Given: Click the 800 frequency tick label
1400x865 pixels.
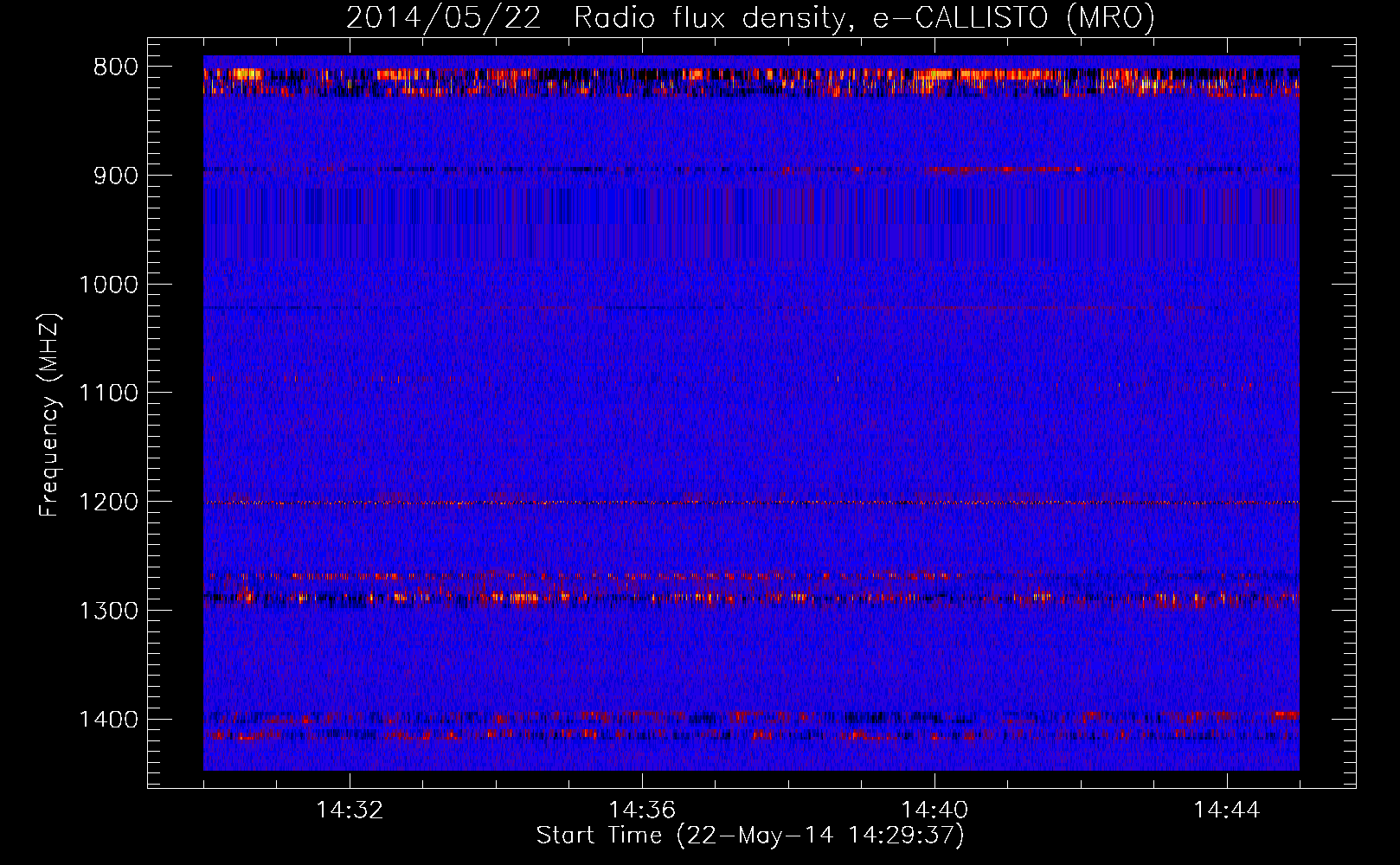Looking at the screenshot, I should [x=116, y=67].
